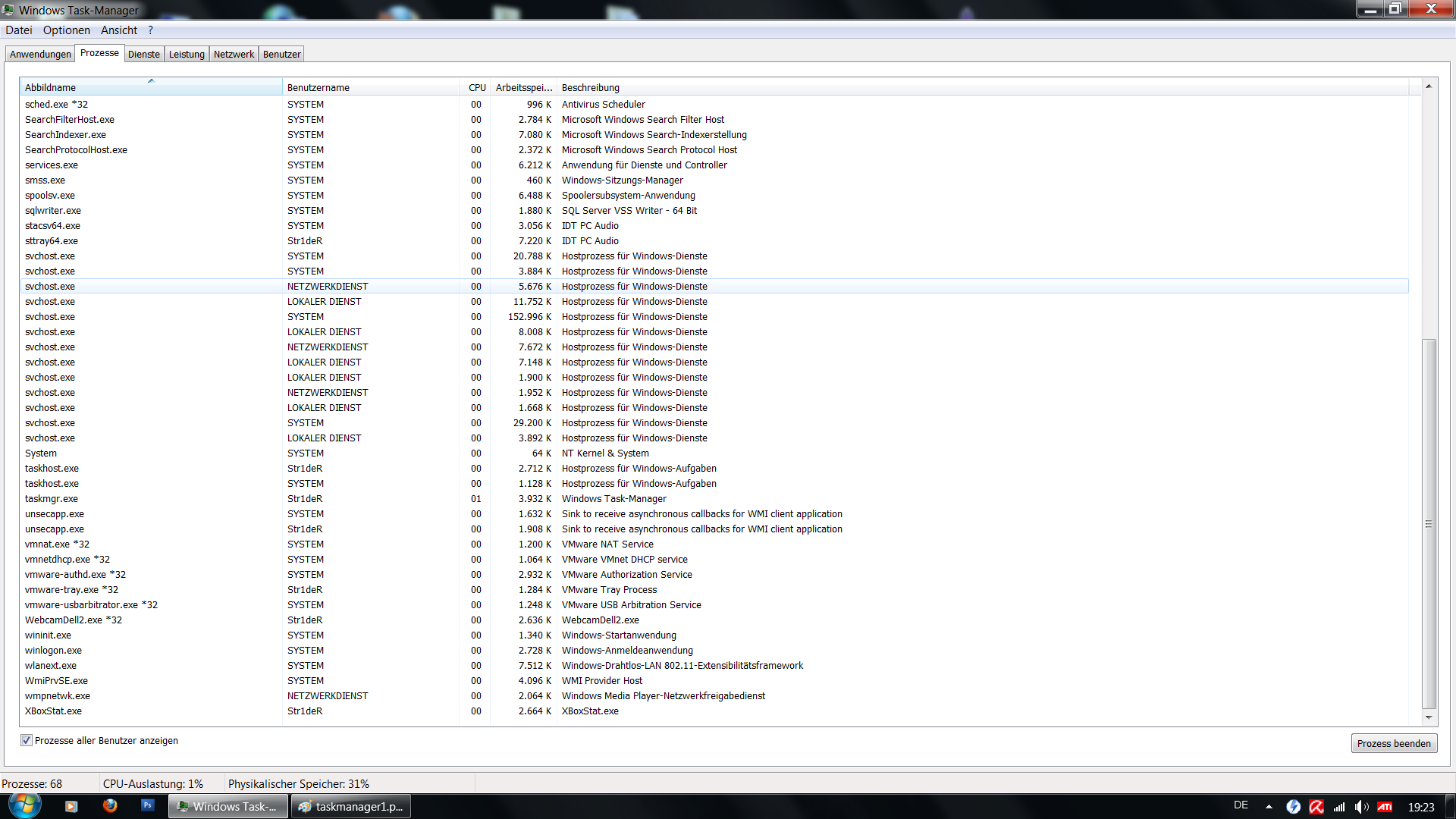Click the 19:23 clock in the tray
Image resolution: width=1456 pixels, height=819 pixels.
click(x=1421, y=807)
